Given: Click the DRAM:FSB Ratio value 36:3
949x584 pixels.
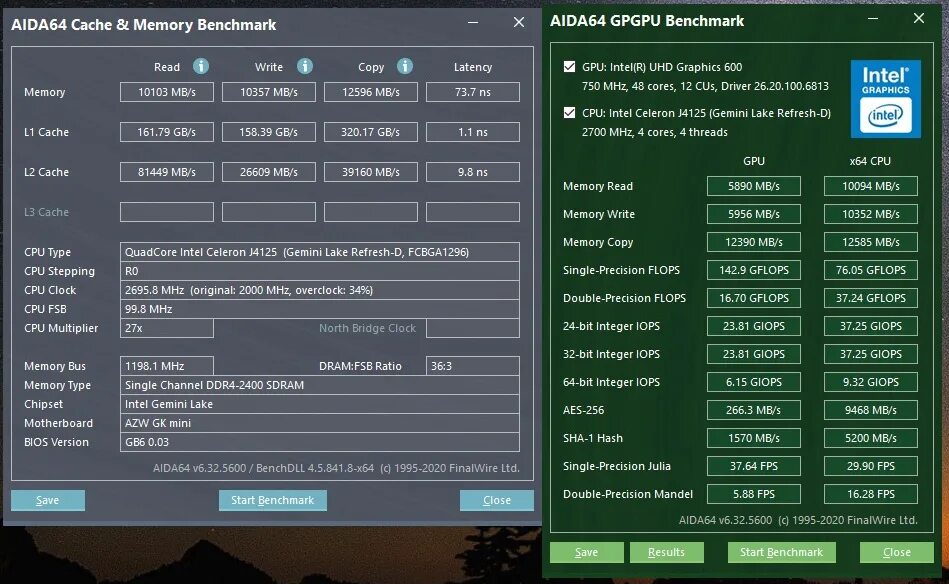Looking at the screenshot, I should pyautogui.click(x=473, y=366).
